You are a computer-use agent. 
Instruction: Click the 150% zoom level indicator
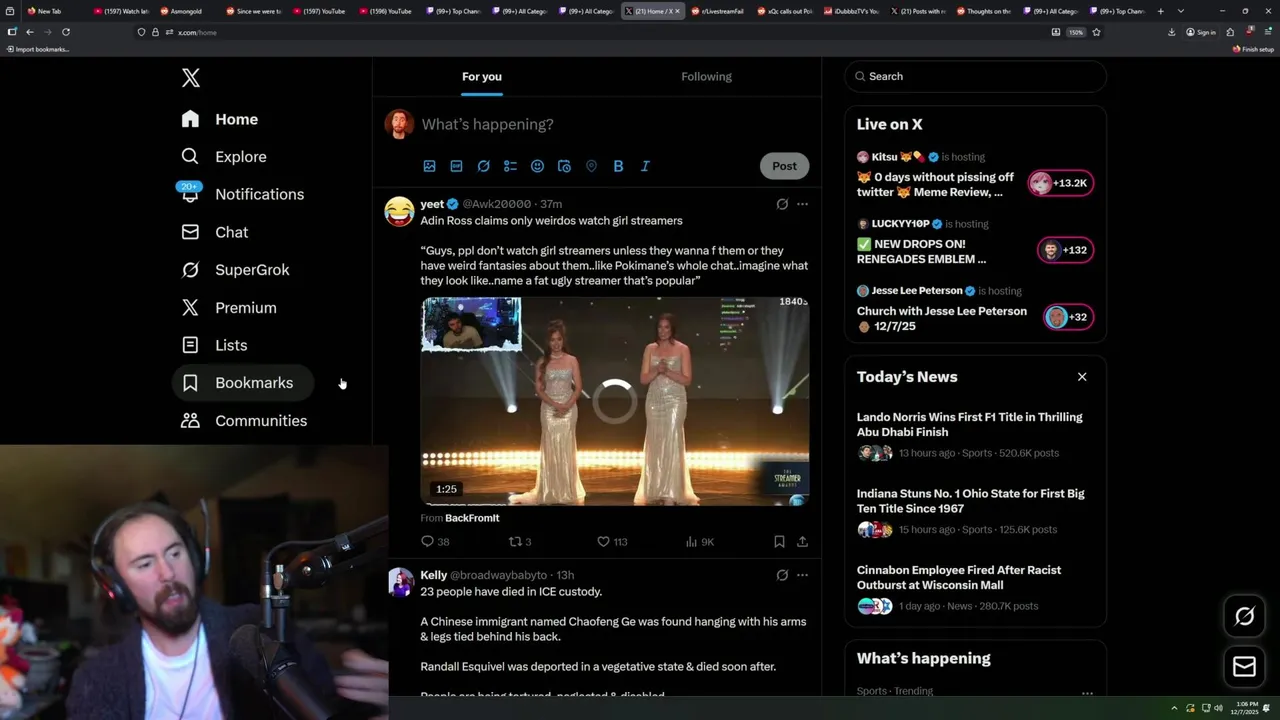1076,32
